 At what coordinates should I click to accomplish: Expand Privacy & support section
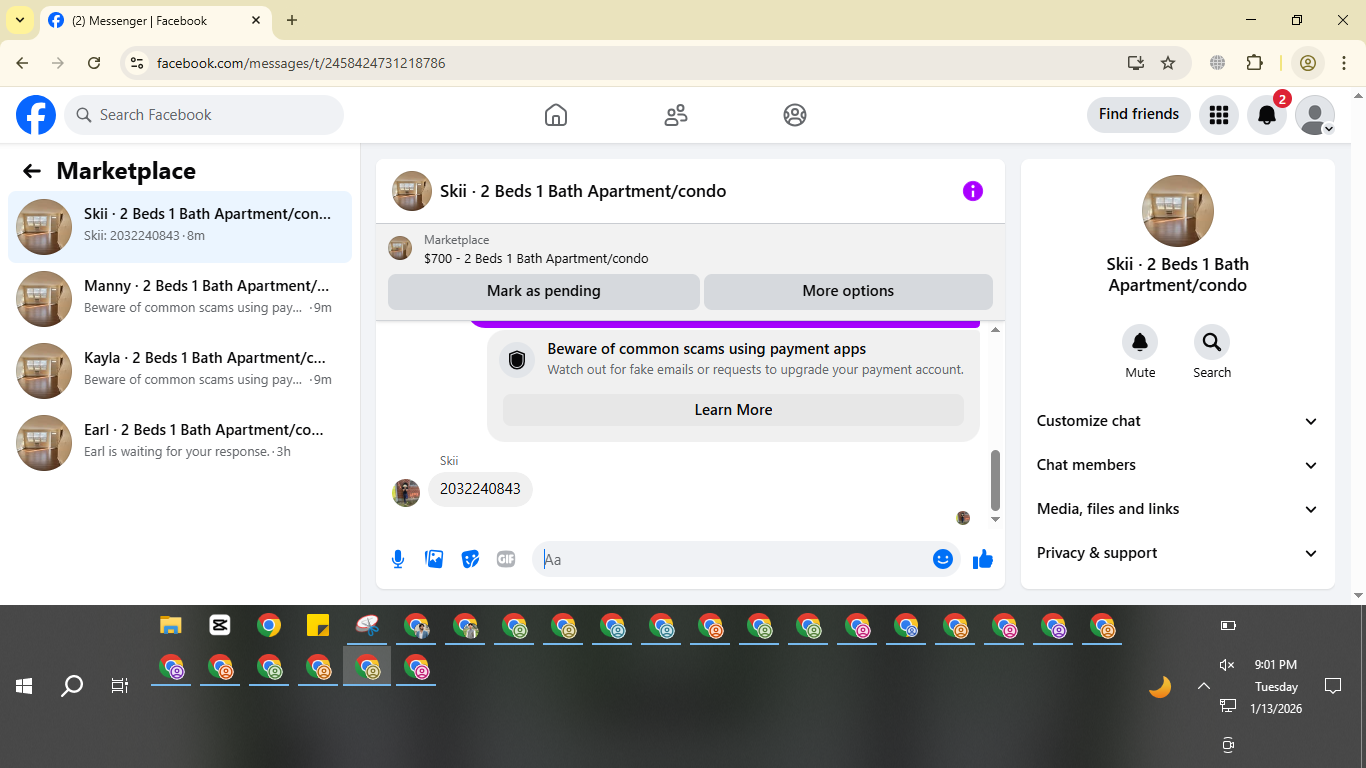pyautogui.click(x=1178, y=553)
